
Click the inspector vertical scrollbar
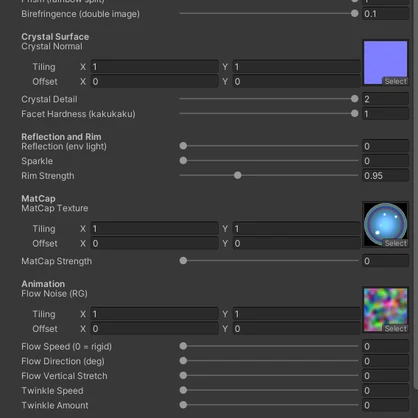click(x=416, y=193)
